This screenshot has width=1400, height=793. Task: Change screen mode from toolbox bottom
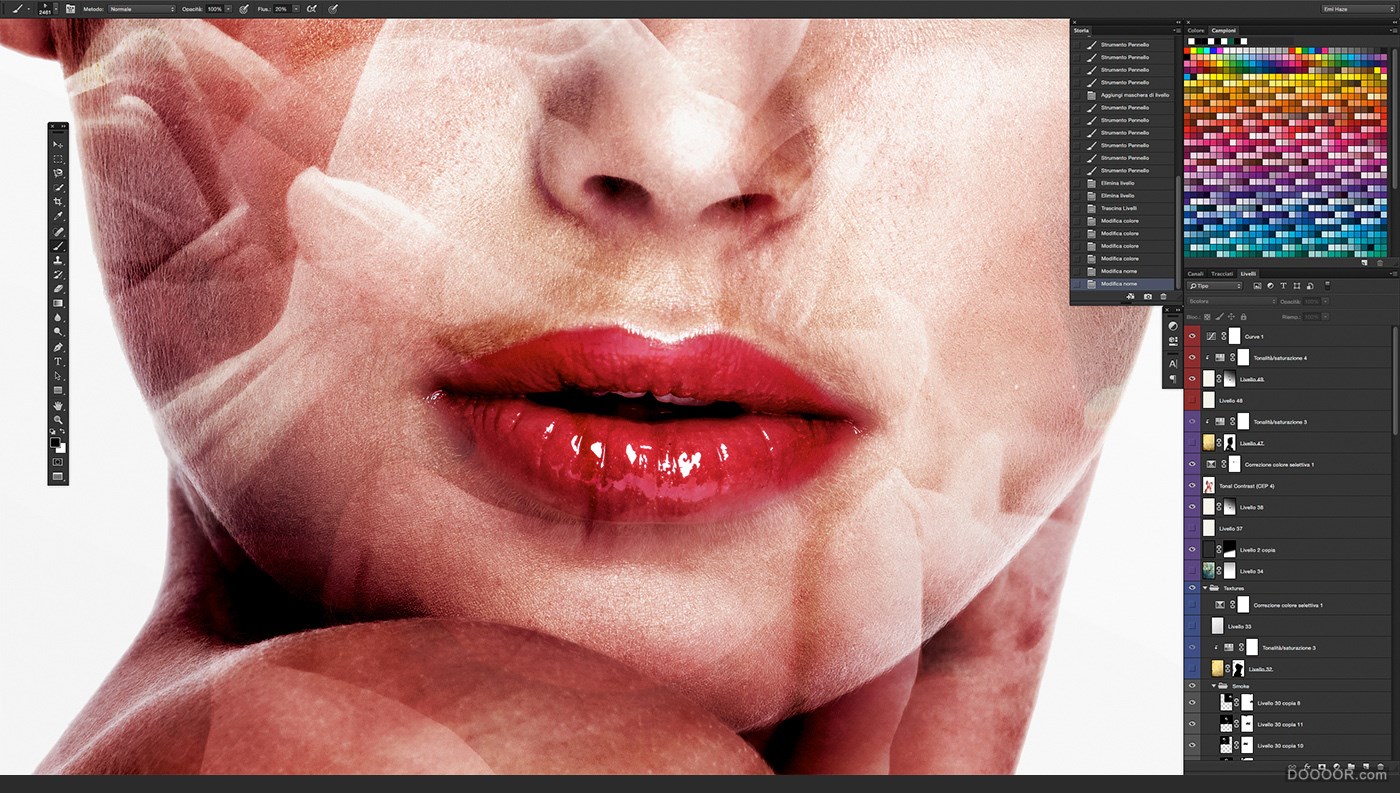58,477
